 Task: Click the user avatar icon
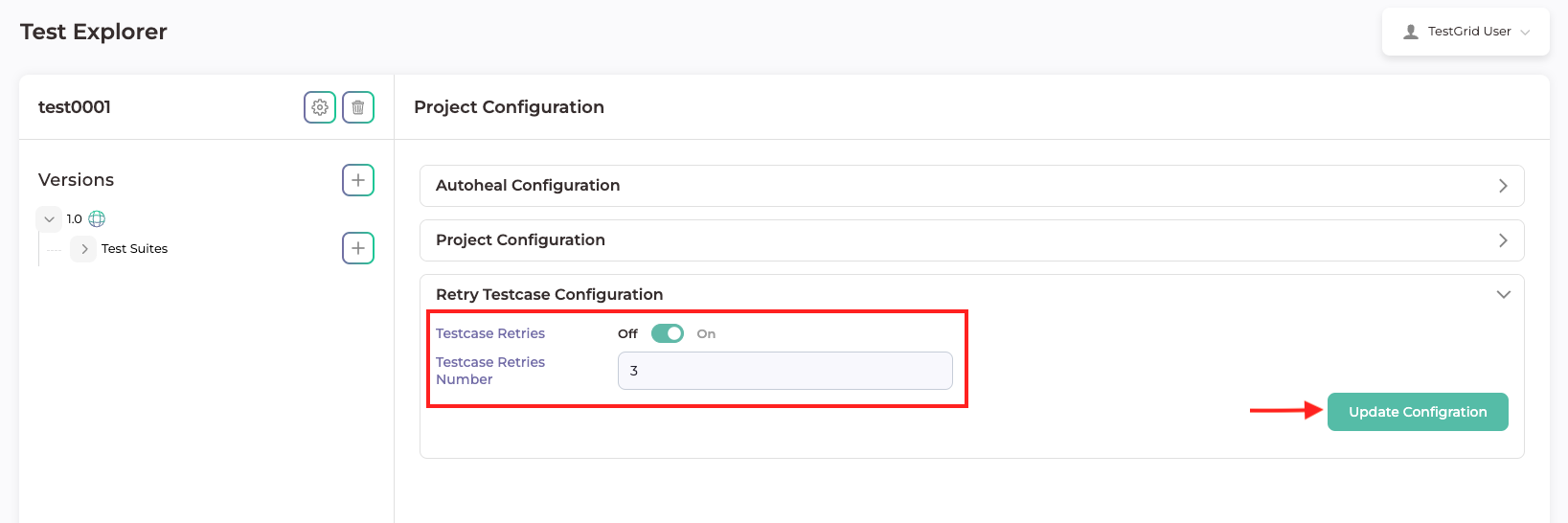(1411, 32)
